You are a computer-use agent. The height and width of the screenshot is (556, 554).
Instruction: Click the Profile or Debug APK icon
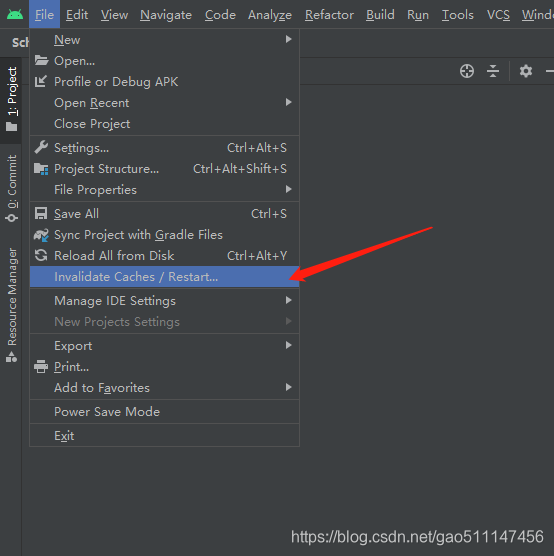pos(41,82)
